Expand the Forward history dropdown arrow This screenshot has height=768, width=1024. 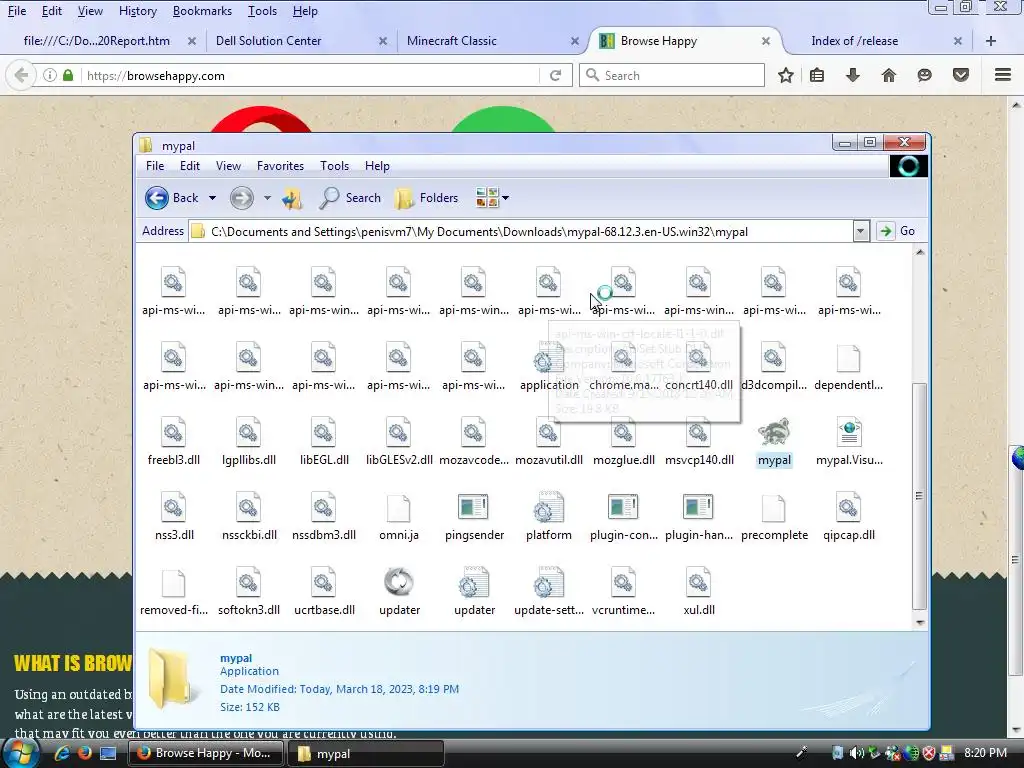[x=267, y=198]
